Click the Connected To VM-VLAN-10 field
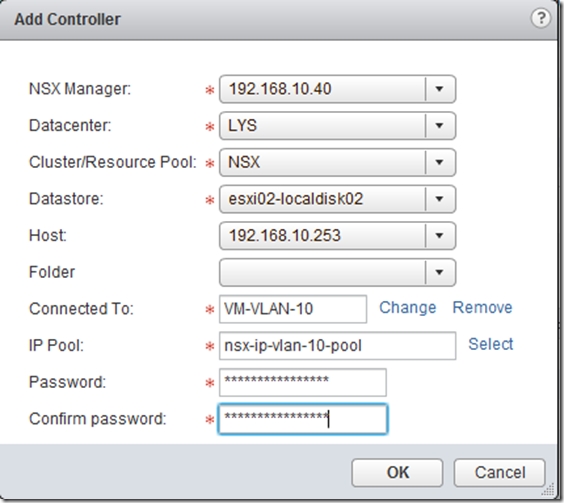Viewport: 564px width, 503px height. 293,309
